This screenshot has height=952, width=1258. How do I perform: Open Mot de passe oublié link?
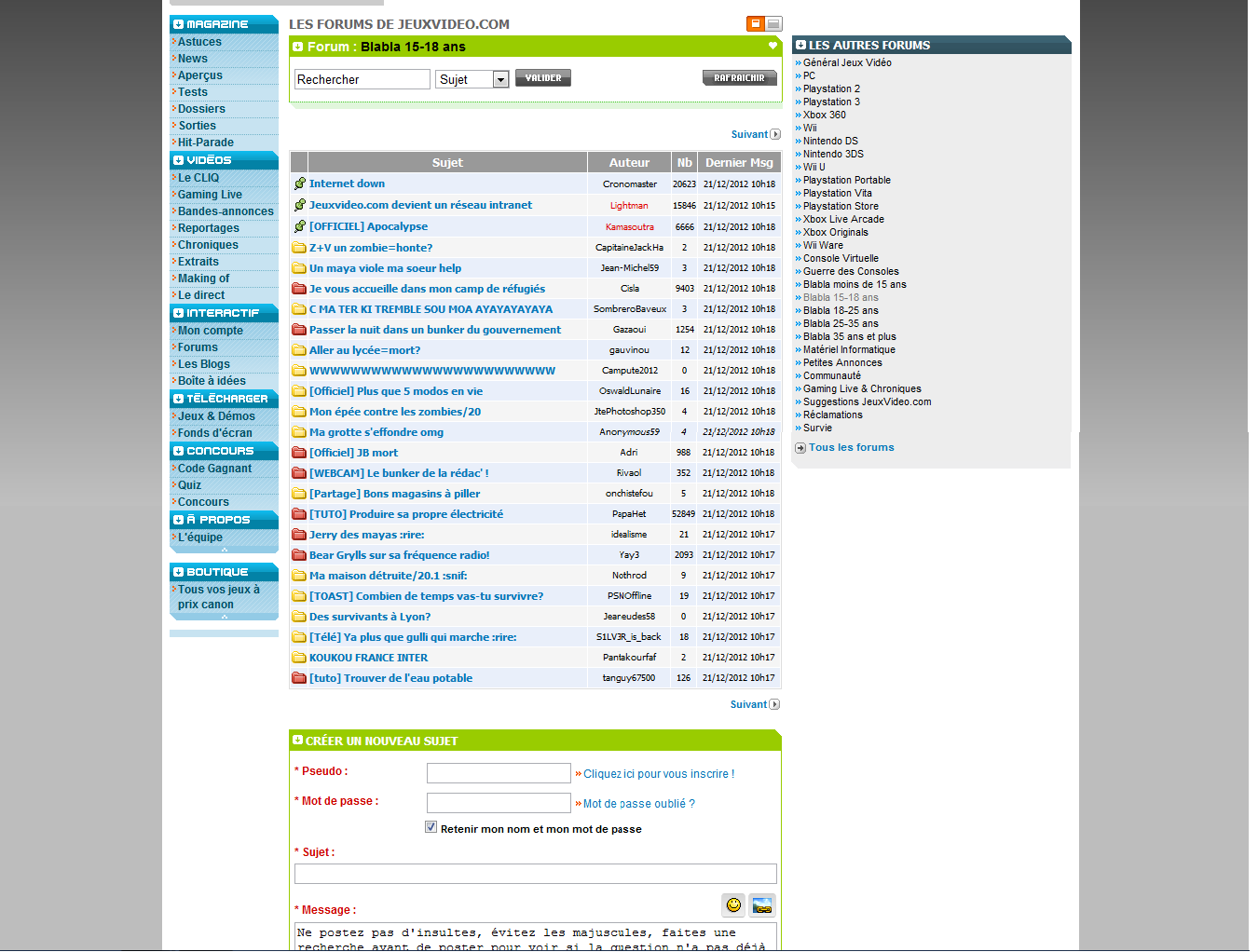pyautogui.click(x=639, y=804)
